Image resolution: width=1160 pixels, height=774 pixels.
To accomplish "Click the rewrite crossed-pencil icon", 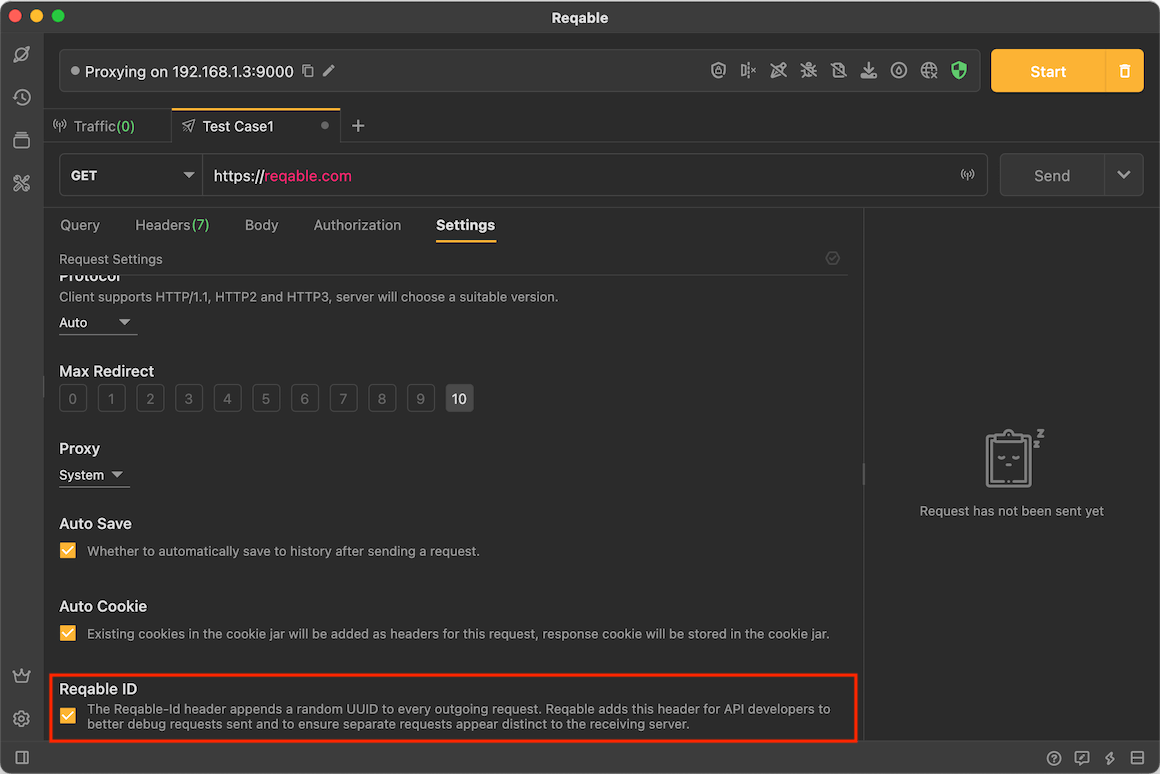I will click(778, 70).
